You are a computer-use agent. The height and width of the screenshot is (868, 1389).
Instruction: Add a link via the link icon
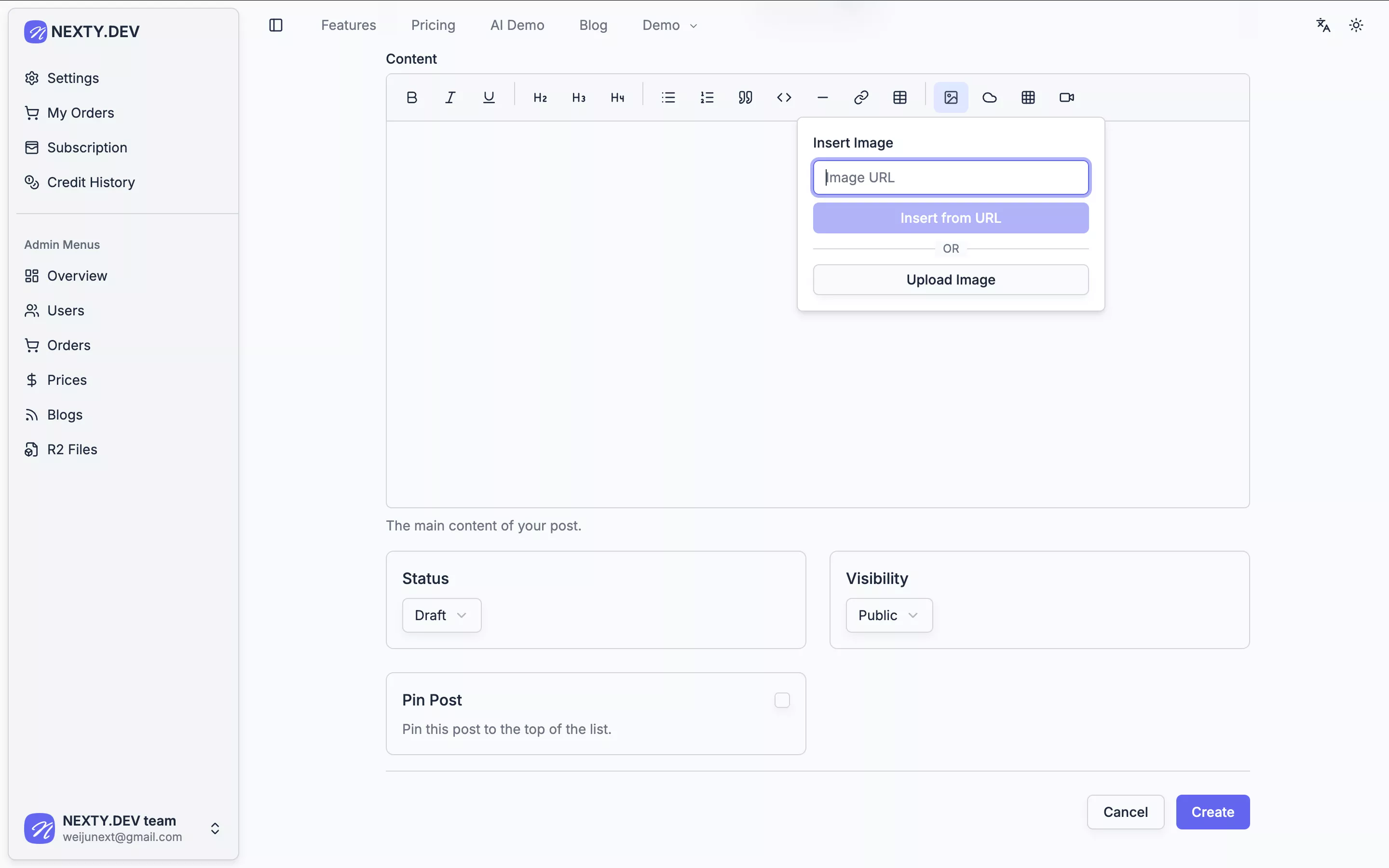pyautogui.click(x=861, y=97)
